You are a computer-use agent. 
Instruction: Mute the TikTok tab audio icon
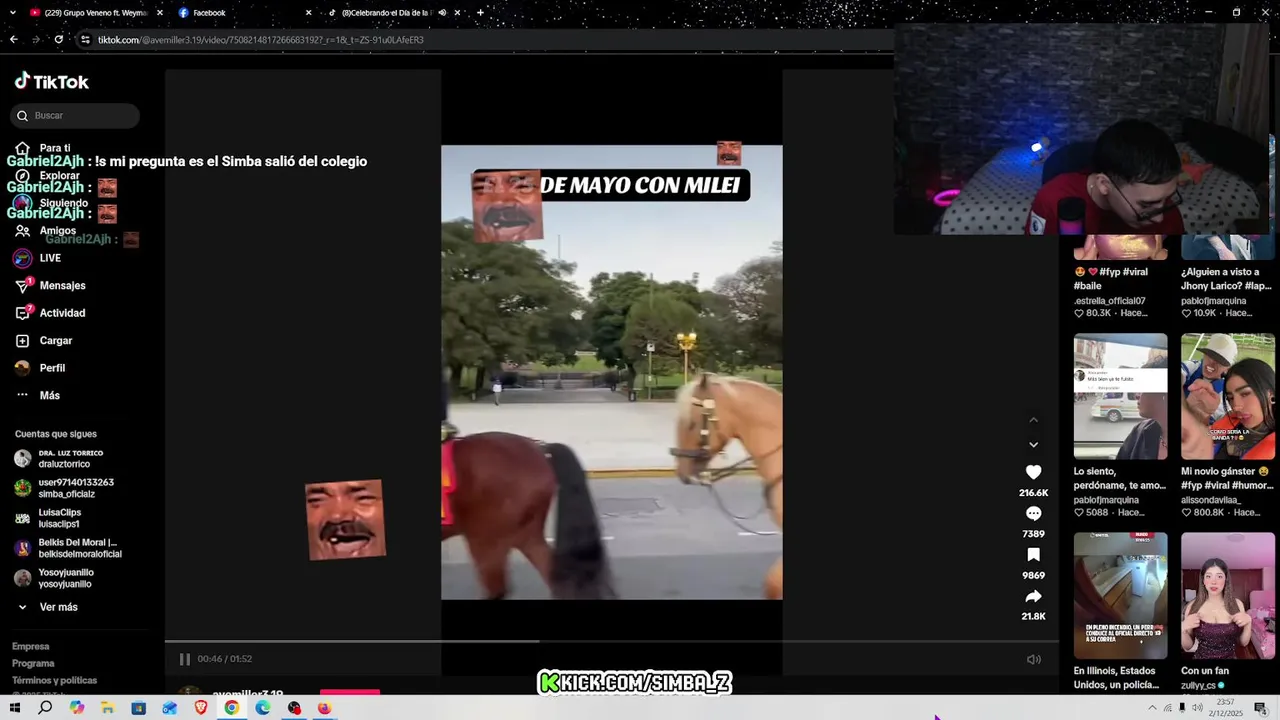tap(441, 13)
